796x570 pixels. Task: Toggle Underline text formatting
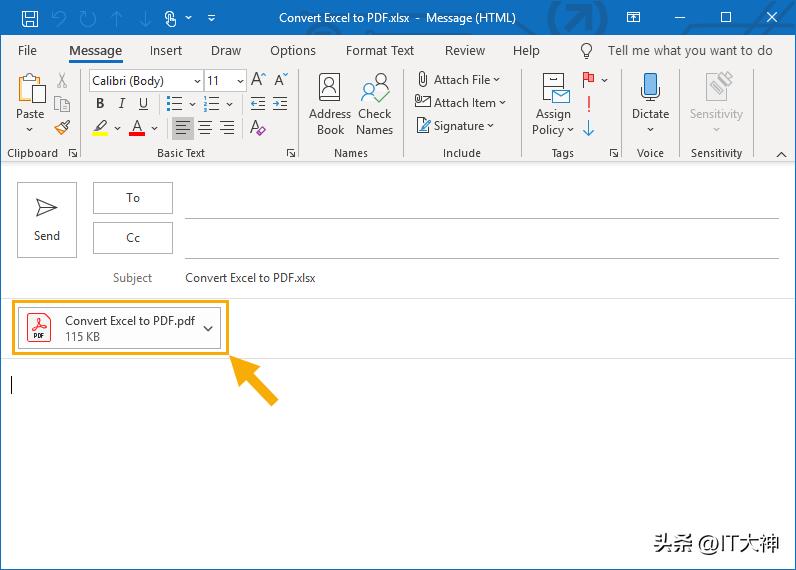144,103
